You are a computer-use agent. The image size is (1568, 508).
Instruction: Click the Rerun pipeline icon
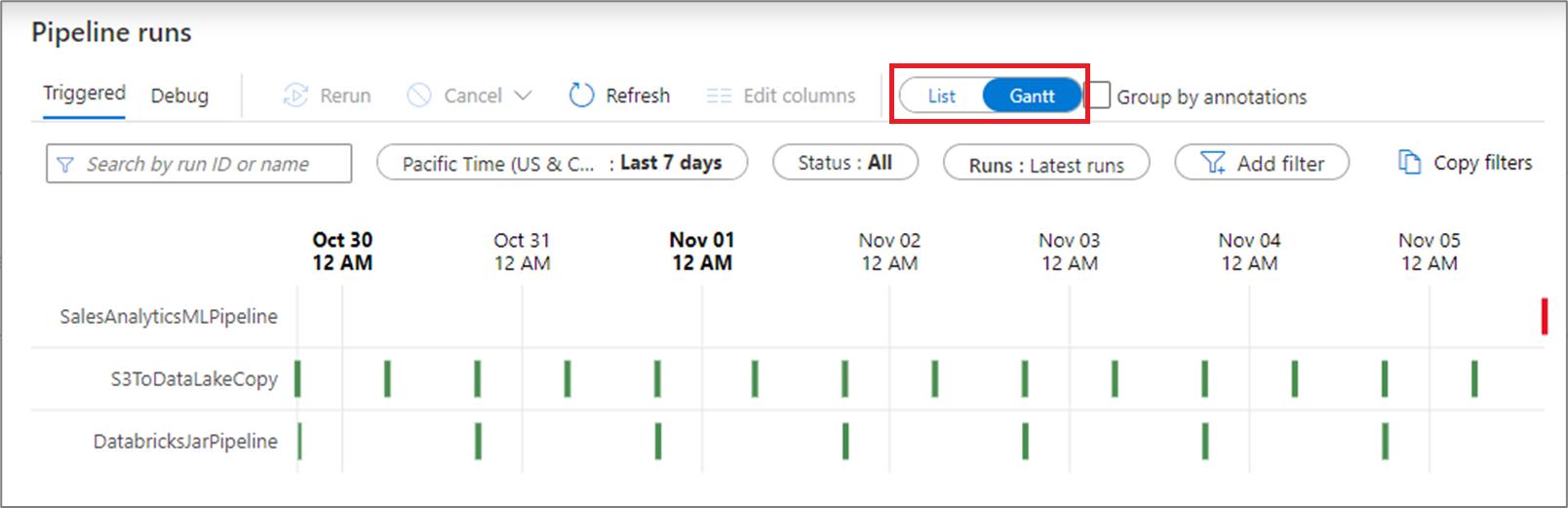295,96
